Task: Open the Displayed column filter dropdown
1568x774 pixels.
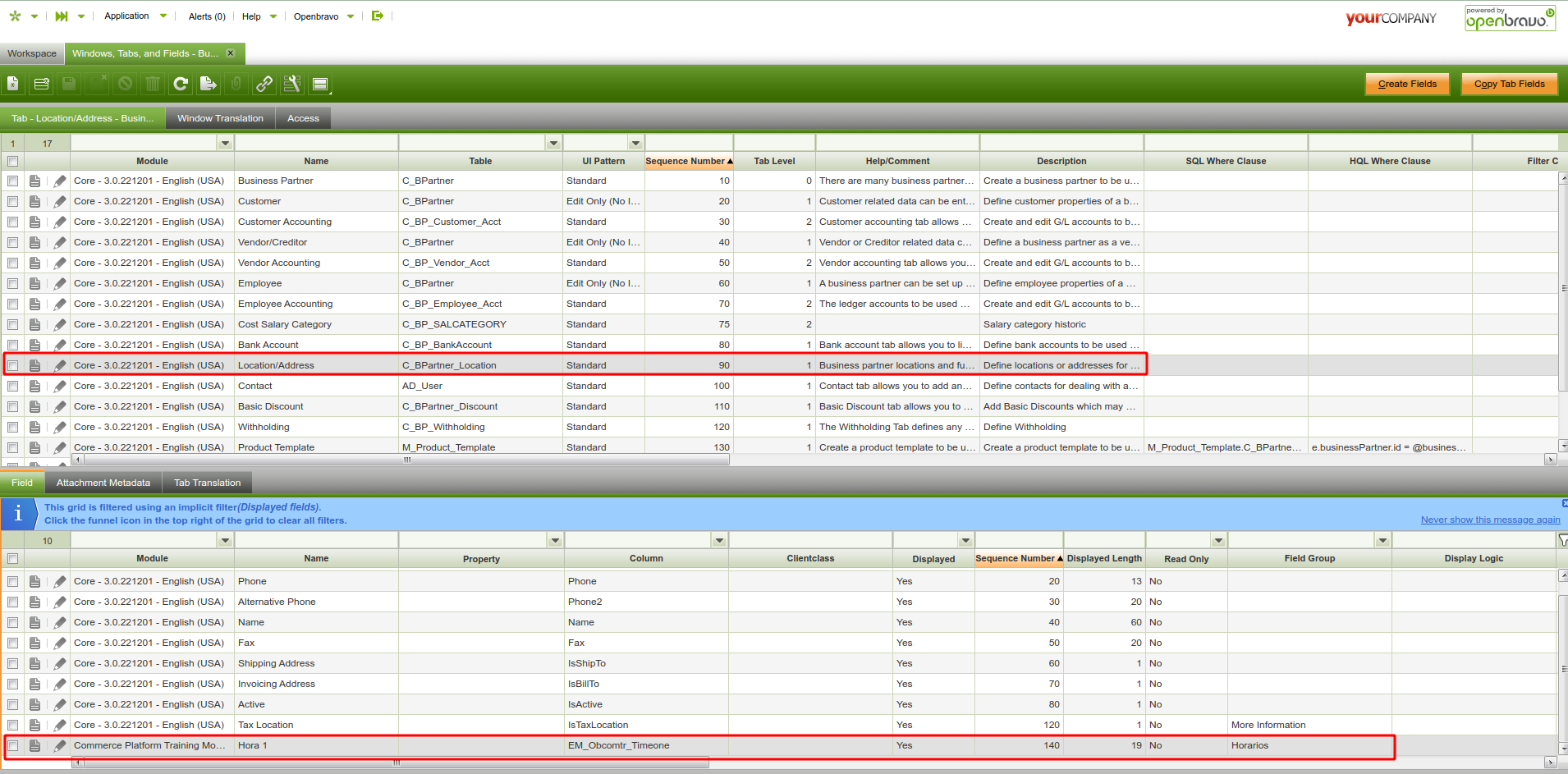Action: 965,540
